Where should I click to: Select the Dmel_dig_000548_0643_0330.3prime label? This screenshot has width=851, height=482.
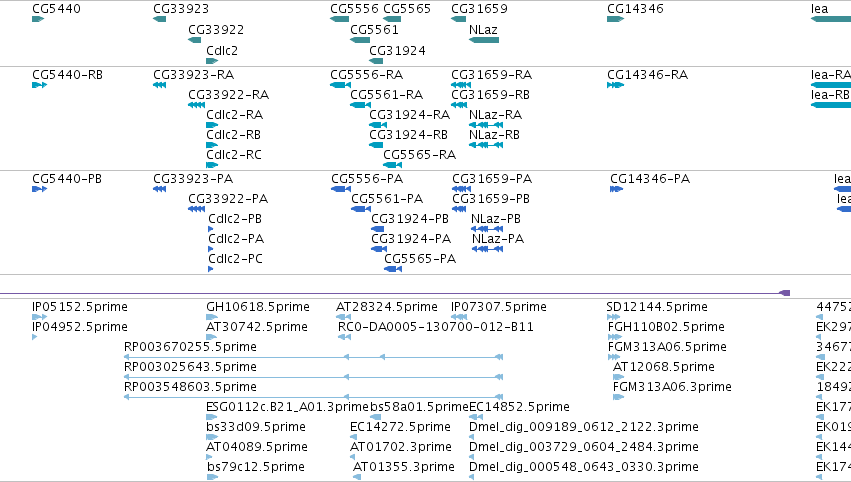coord(583,467)
